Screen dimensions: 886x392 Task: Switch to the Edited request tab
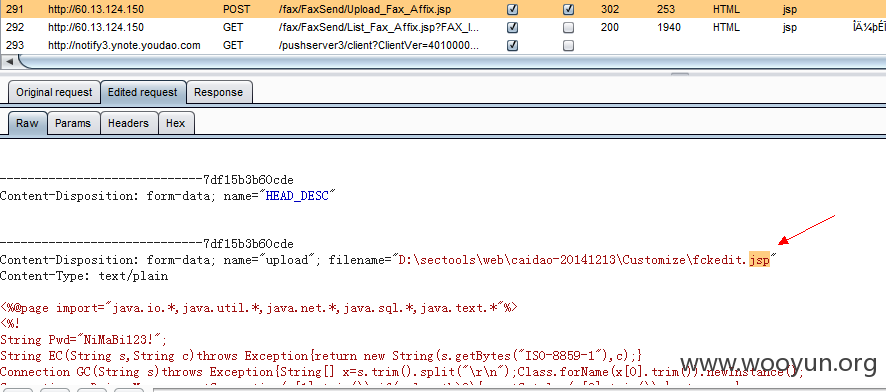click(x=142, y=92)
